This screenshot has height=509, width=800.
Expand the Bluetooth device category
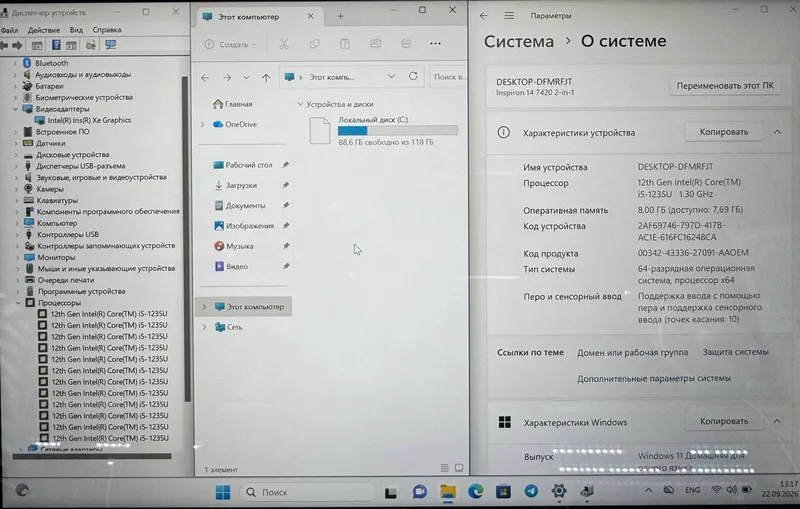[x=14, y=63]
